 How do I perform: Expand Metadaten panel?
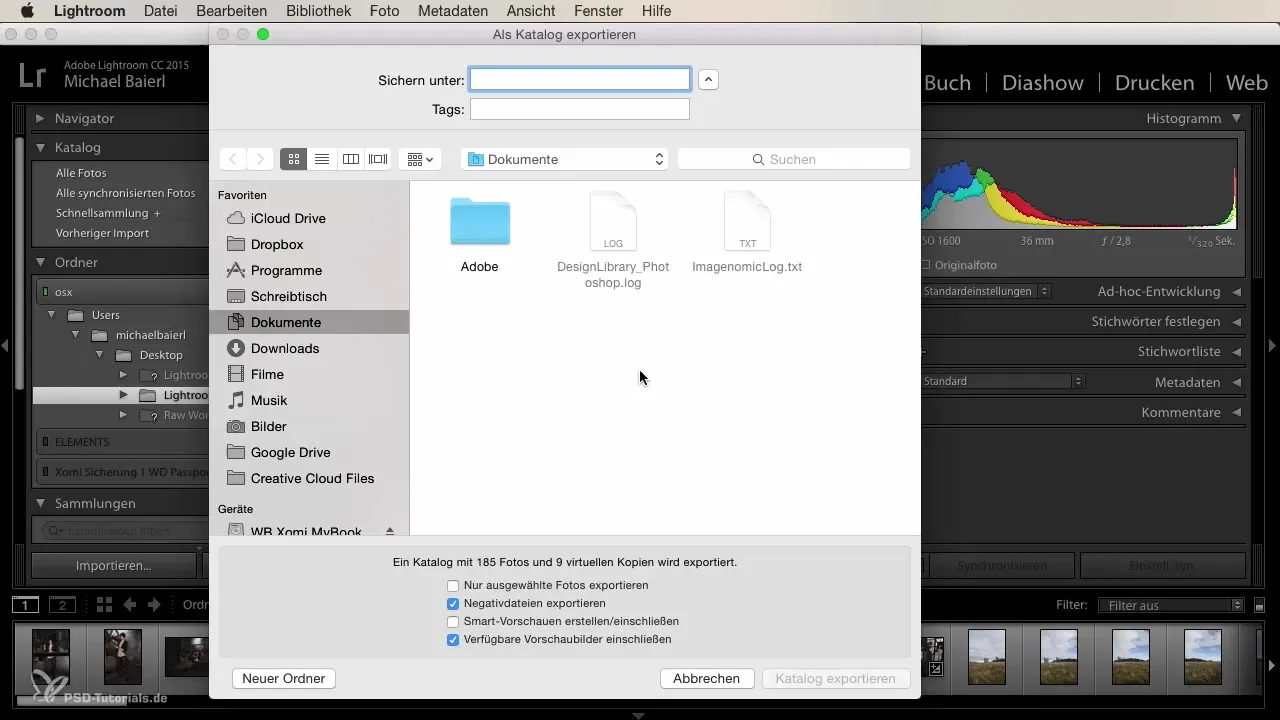click(x=1236, y=382)
